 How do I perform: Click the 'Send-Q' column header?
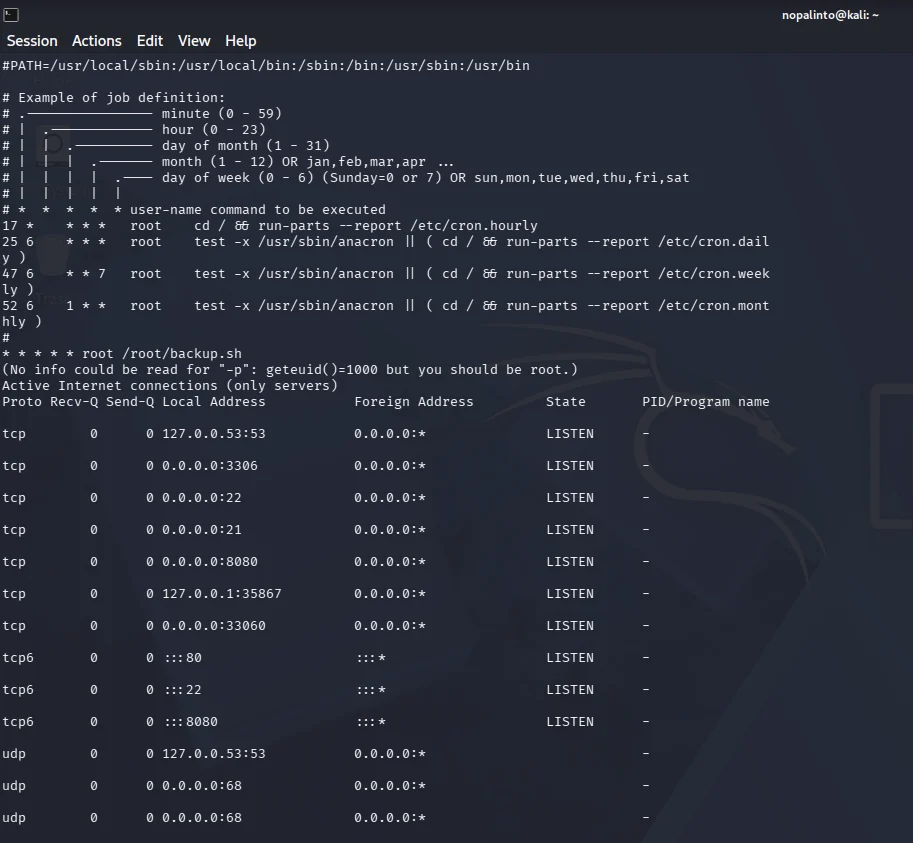tap(130, 402)
